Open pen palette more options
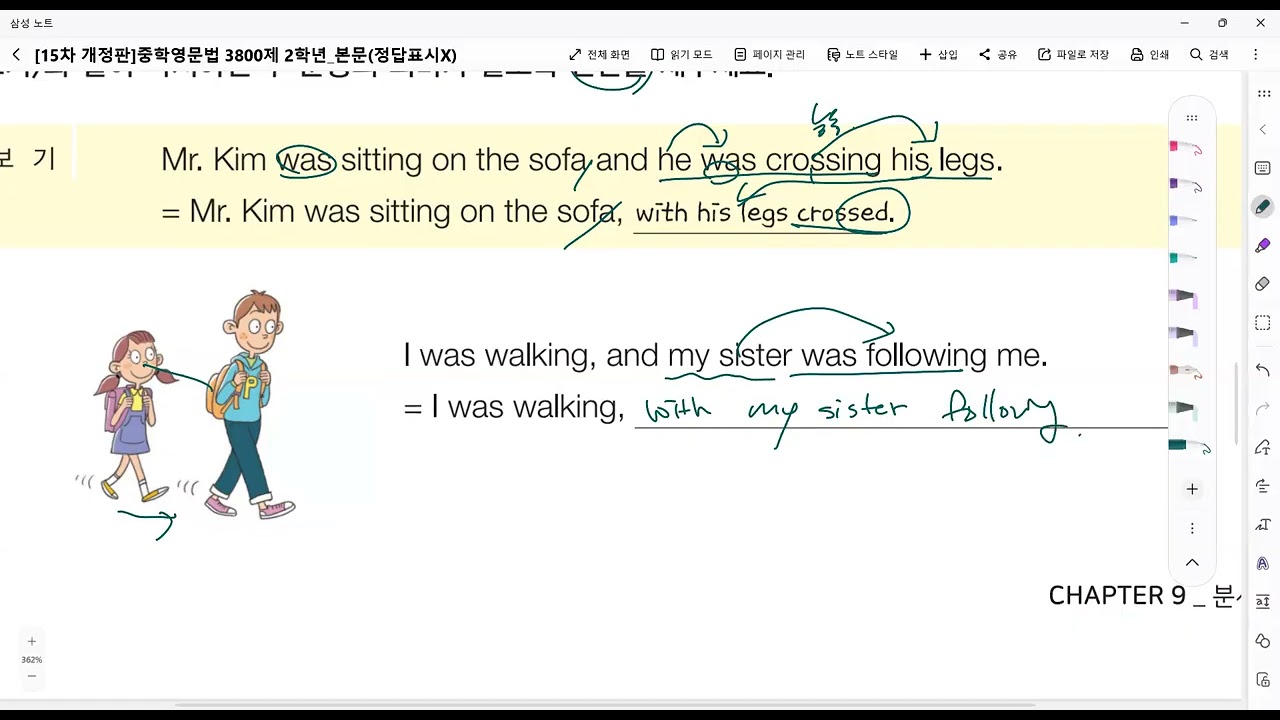 1192,528
